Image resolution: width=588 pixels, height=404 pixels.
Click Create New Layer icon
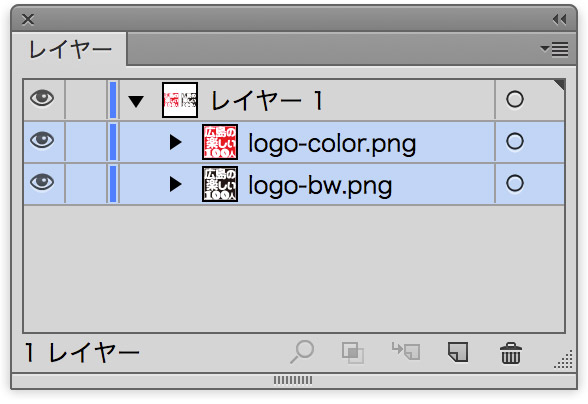(458, 352)
